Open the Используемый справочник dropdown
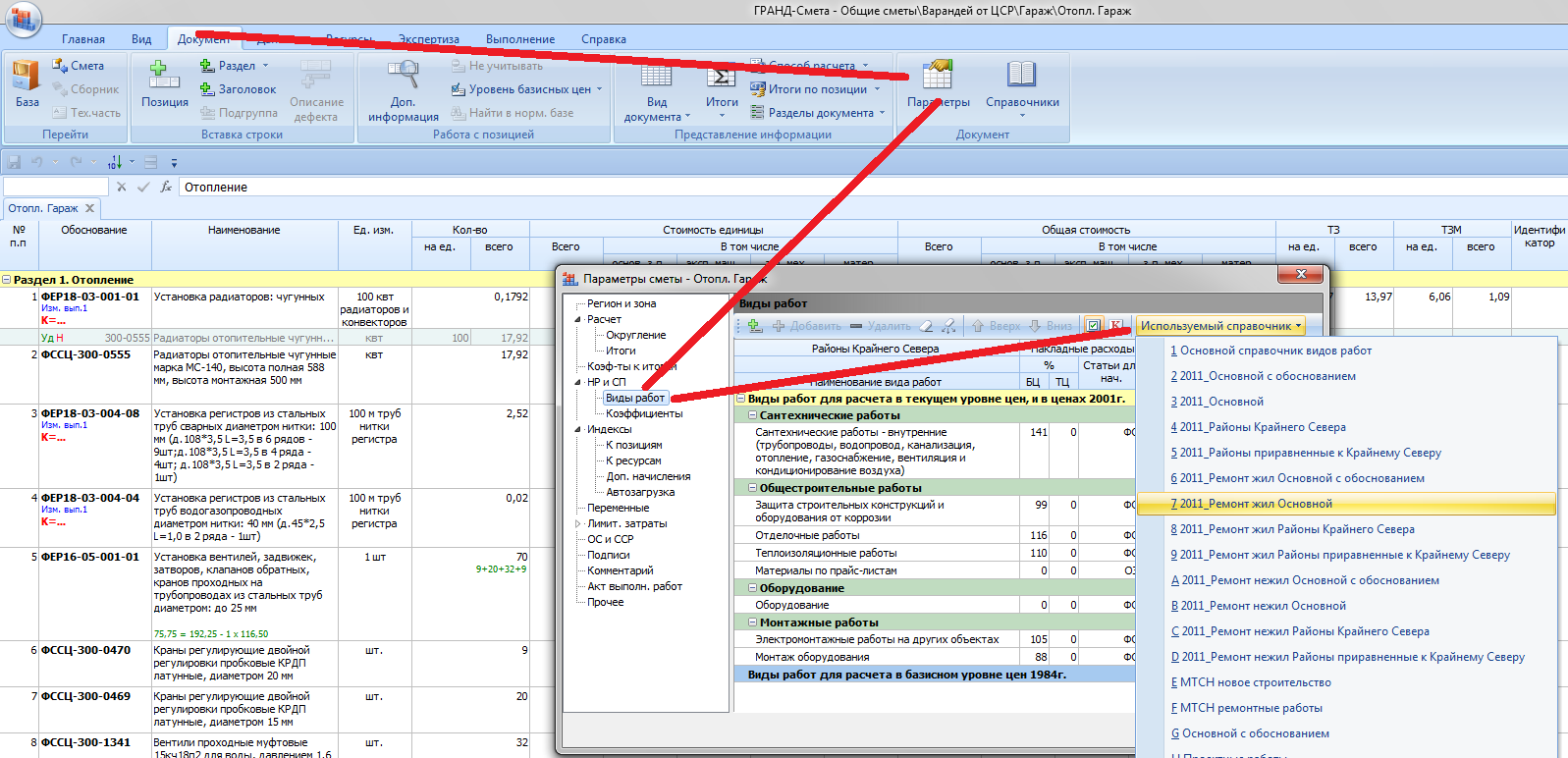 [x=1220, y=326]
